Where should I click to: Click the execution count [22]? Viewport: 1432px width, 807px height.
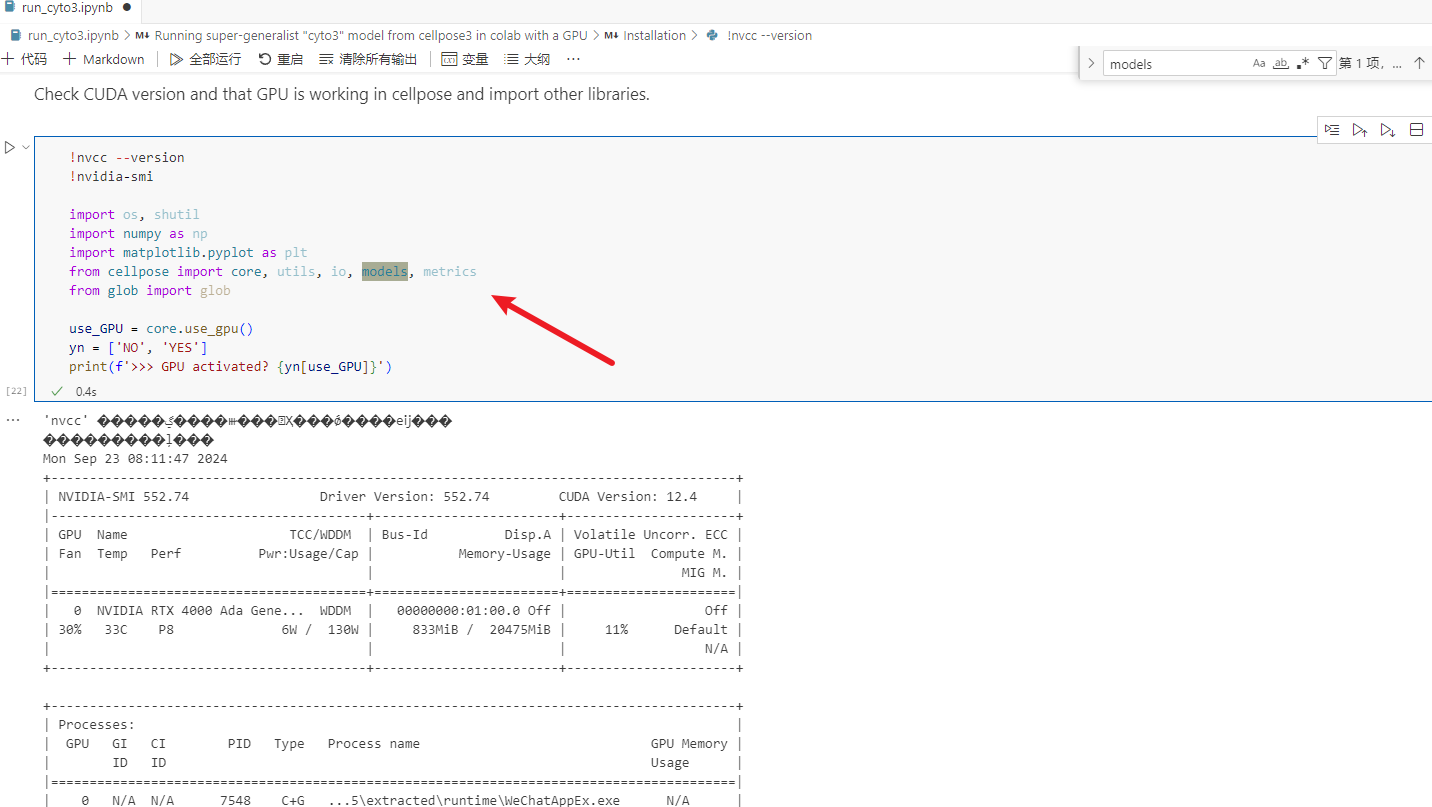[x=16, y=391]
